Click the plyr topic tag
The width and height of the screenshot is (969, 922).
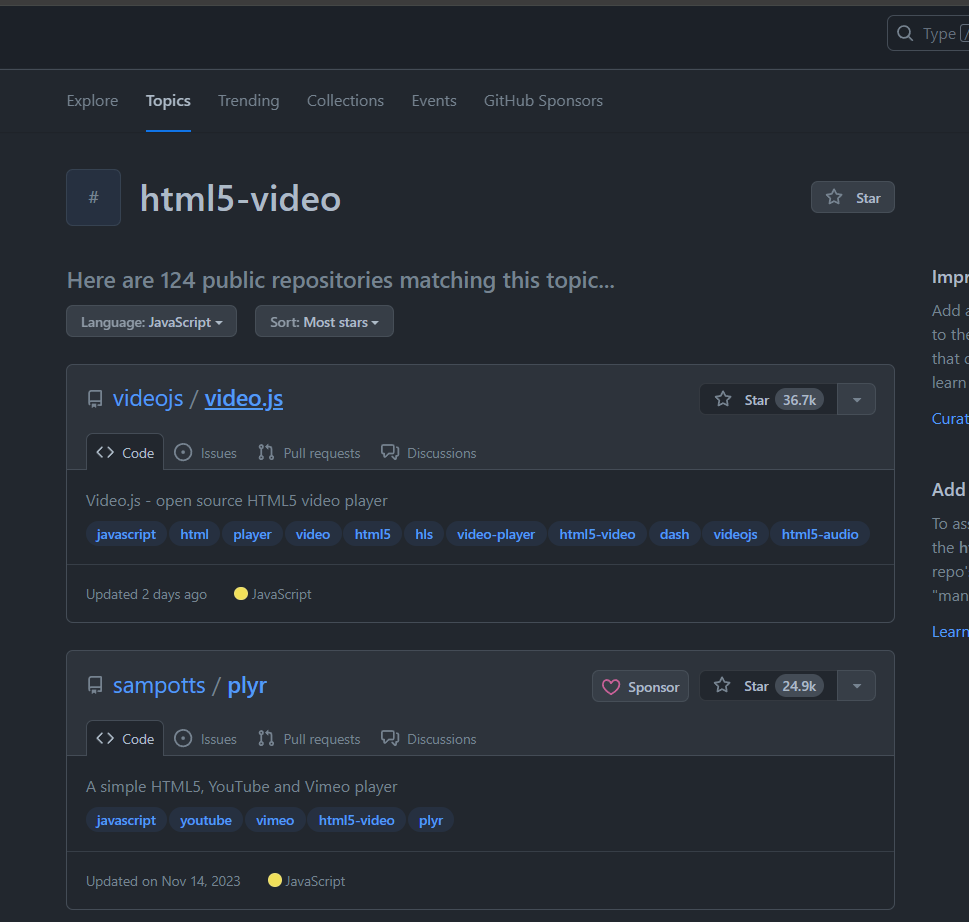[x=431, y=820]
